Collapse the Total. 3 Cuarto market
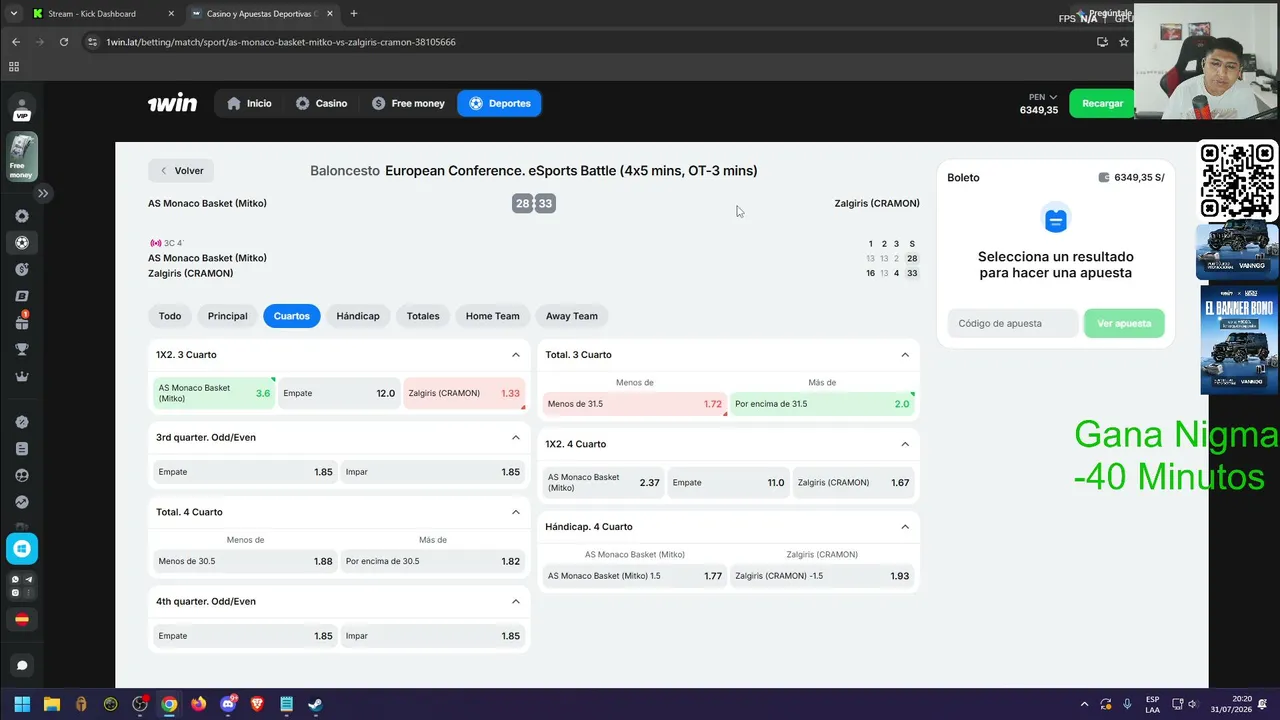 point(905,355)
